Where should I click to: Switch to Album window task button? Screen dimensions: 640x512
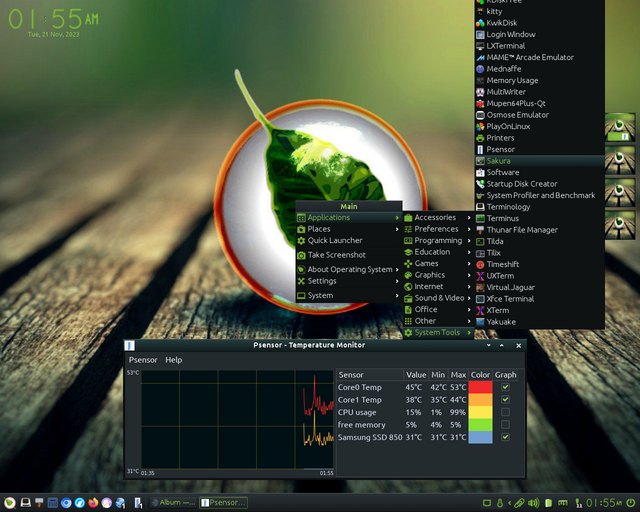(x=173, y=503)
